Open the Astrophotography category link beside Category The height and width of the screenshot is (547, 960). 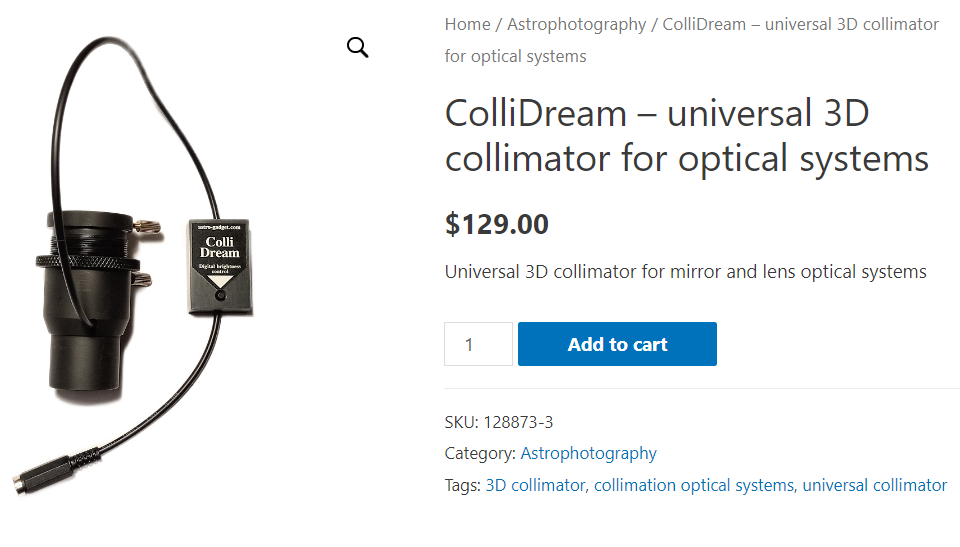(588, 453)
